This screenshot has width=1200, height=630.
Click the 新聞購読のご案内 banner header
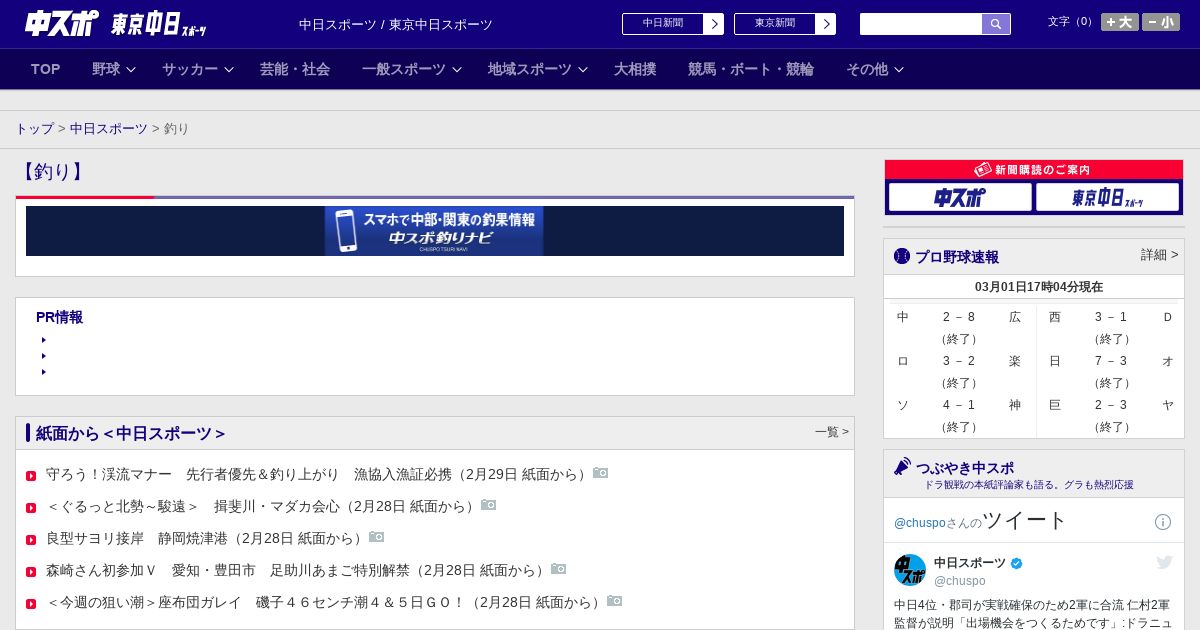(x=1034, y=170)
